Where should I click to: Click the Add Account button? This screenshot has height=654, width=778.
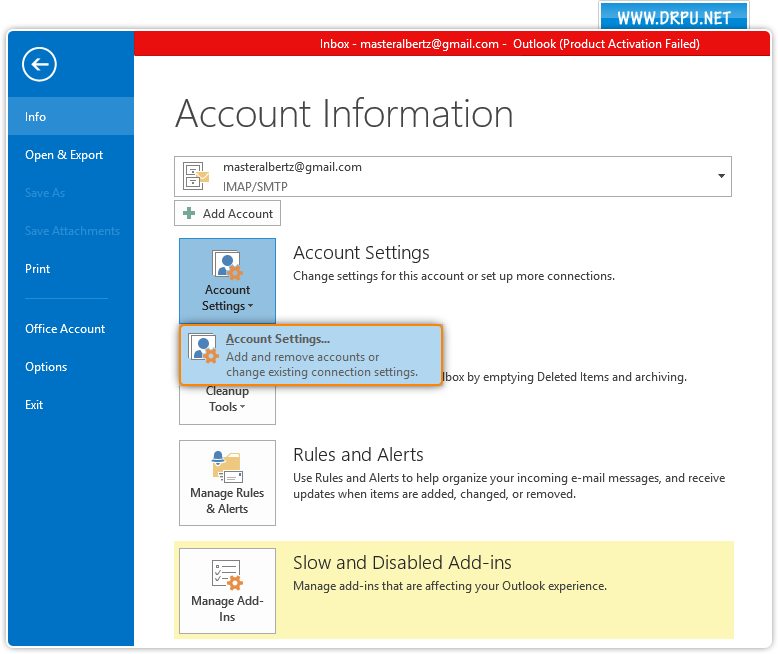point(227,213)
